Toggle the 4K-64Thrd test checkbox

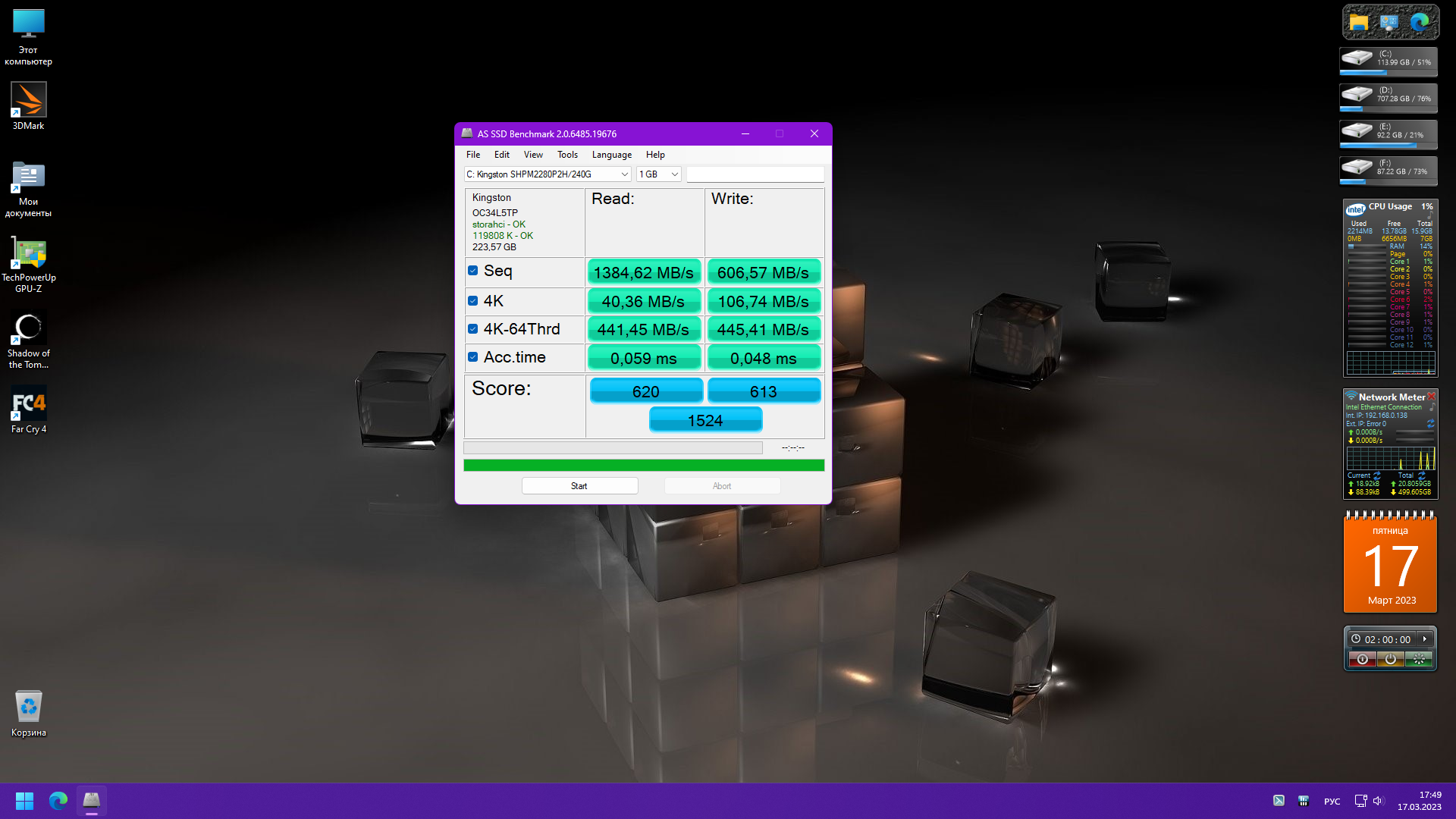point(473,329)
